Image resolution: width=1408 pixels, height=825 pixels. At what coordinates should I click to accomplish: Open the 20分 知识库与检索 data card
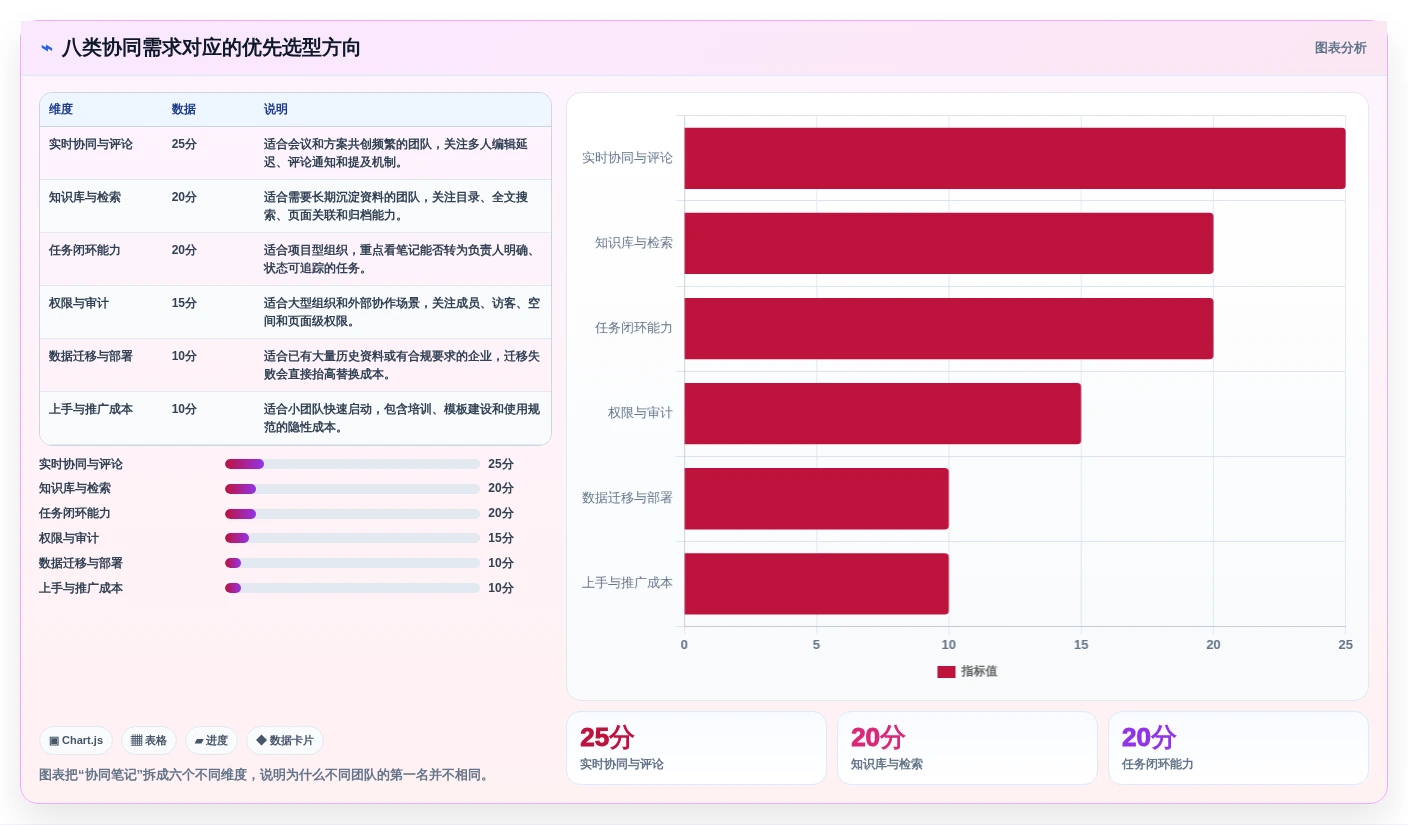[967, 748]
